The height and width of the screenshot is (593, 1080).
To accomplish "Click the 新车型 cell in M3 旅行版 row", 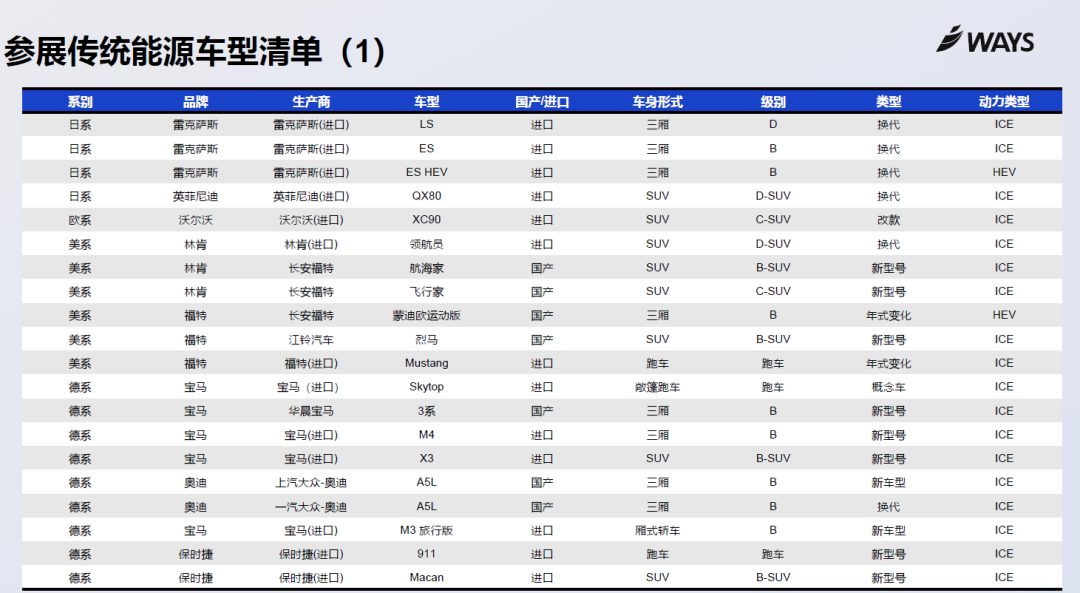I will click(889, 530).
